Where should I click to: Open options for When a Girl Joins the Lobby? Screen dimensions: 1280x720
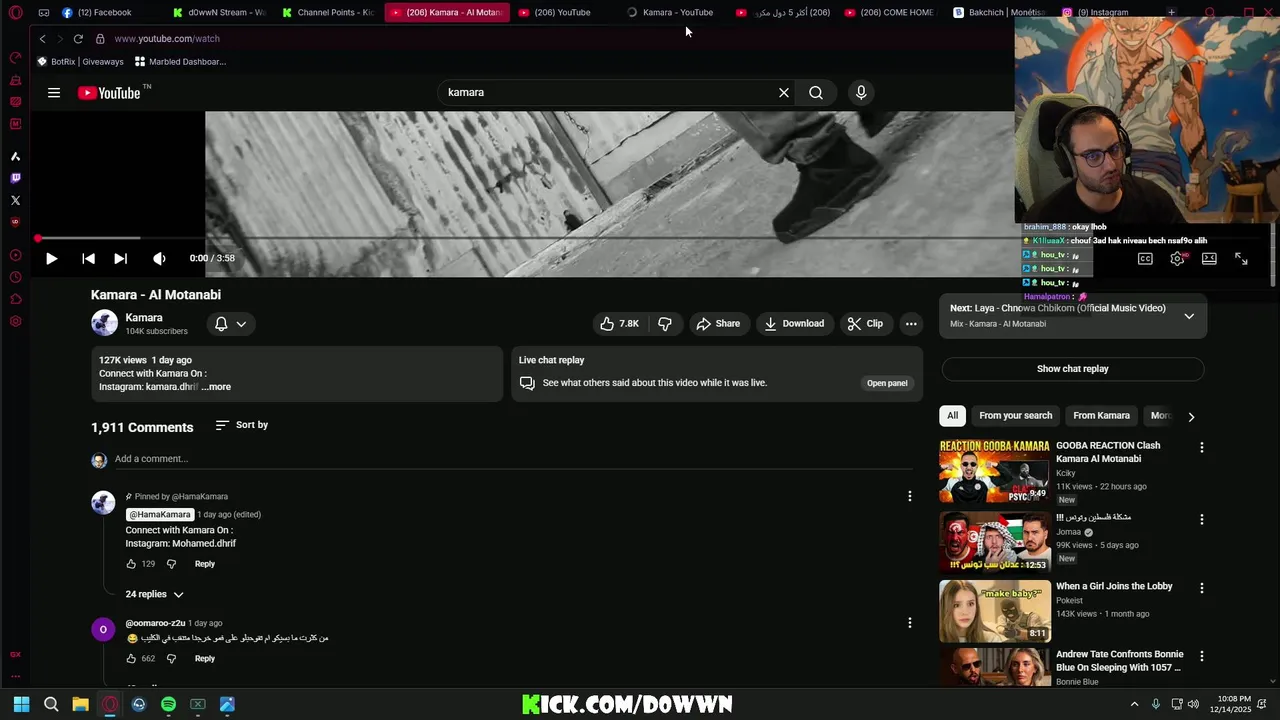pos(1202,588)
